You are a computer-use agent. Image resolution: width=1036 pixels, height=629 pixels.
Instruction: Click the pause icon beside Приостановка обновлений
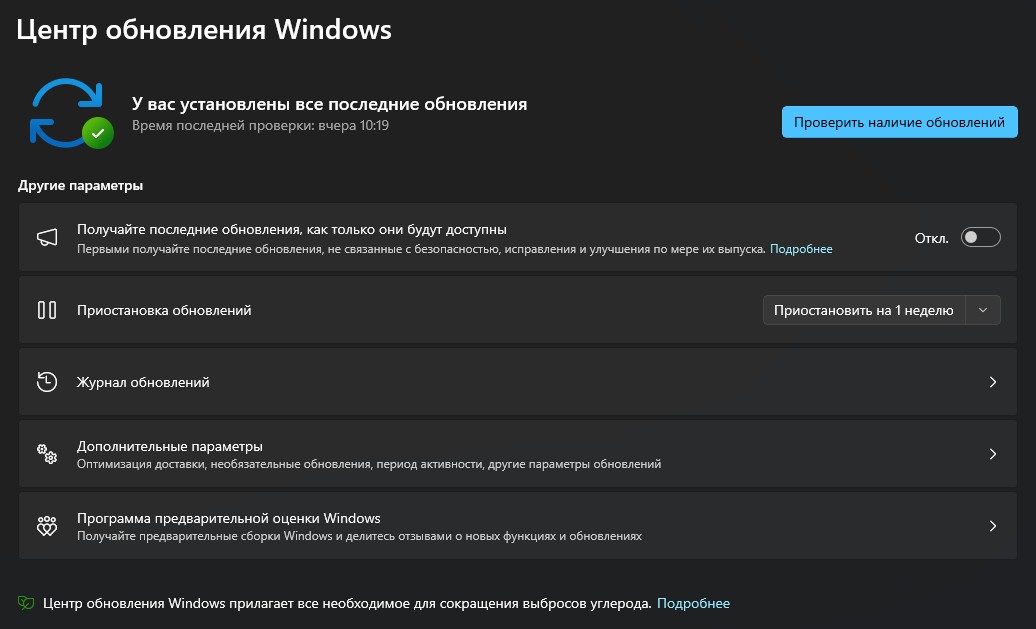[x=47, y=310]
